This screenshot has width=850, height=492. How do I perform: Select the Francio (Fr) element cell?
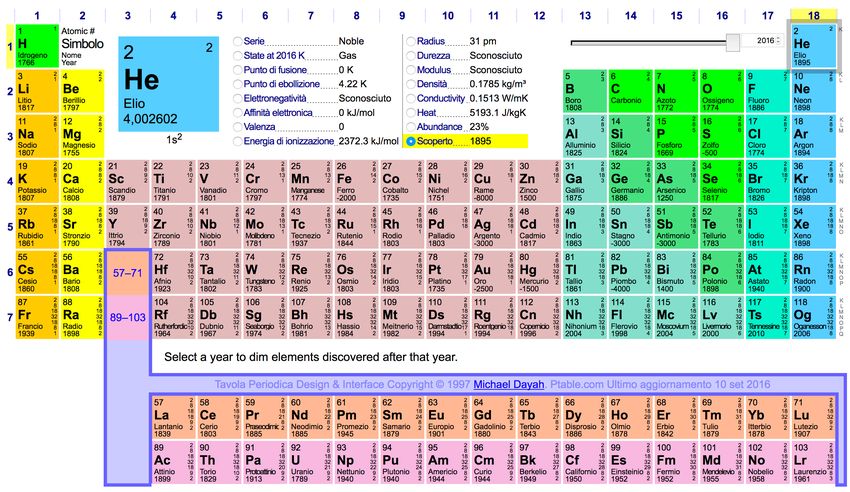(36, 317)
